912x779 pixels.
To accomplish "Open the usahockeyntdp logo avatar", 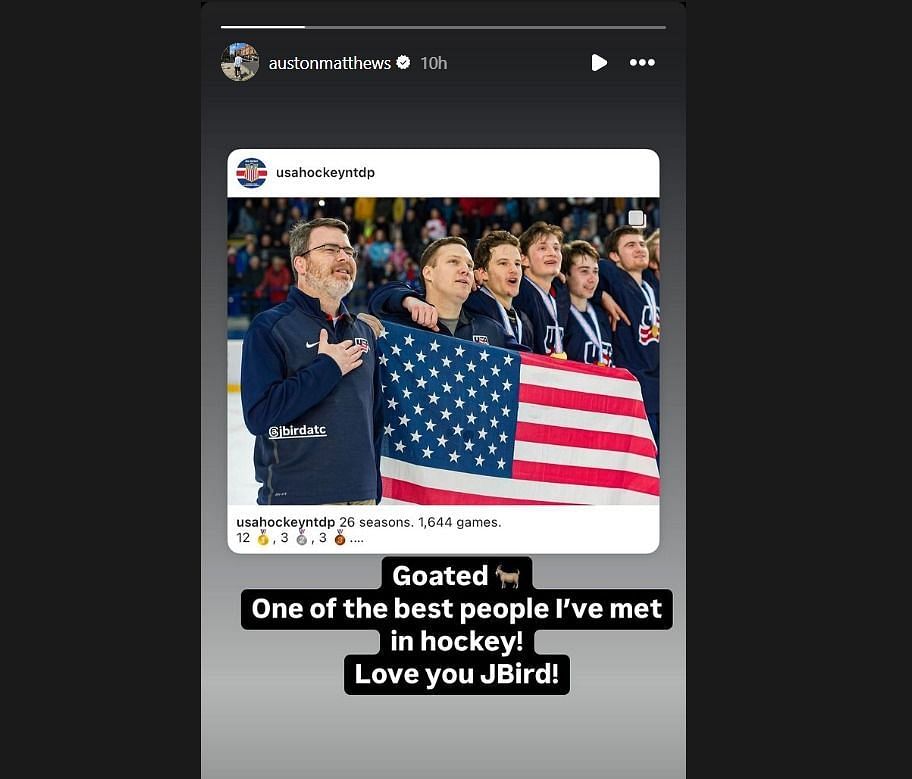I will pyautogui.click(x=251, y=173).
